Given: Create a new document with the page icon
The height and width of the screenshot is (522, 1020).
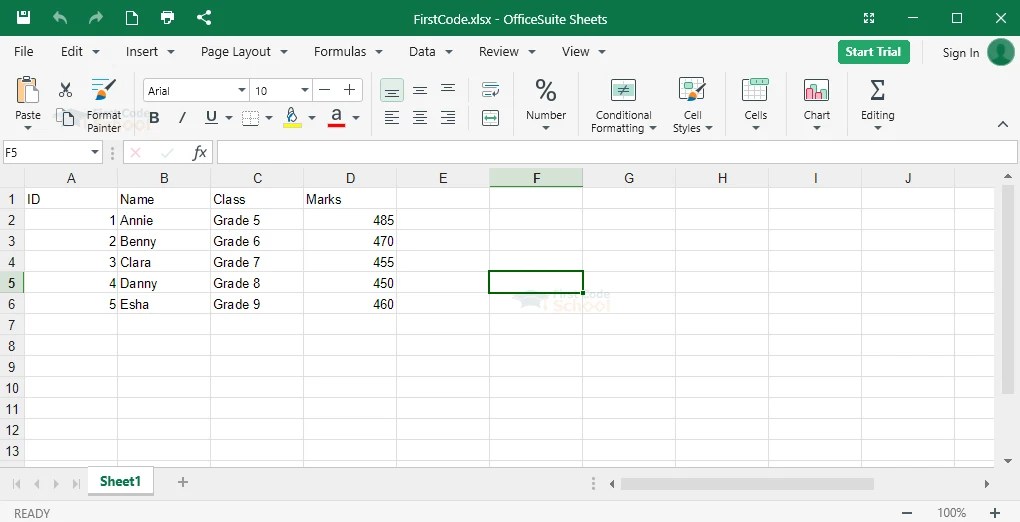Looking at the screenshot, I should pyautogui.click(x=132, y=18).
